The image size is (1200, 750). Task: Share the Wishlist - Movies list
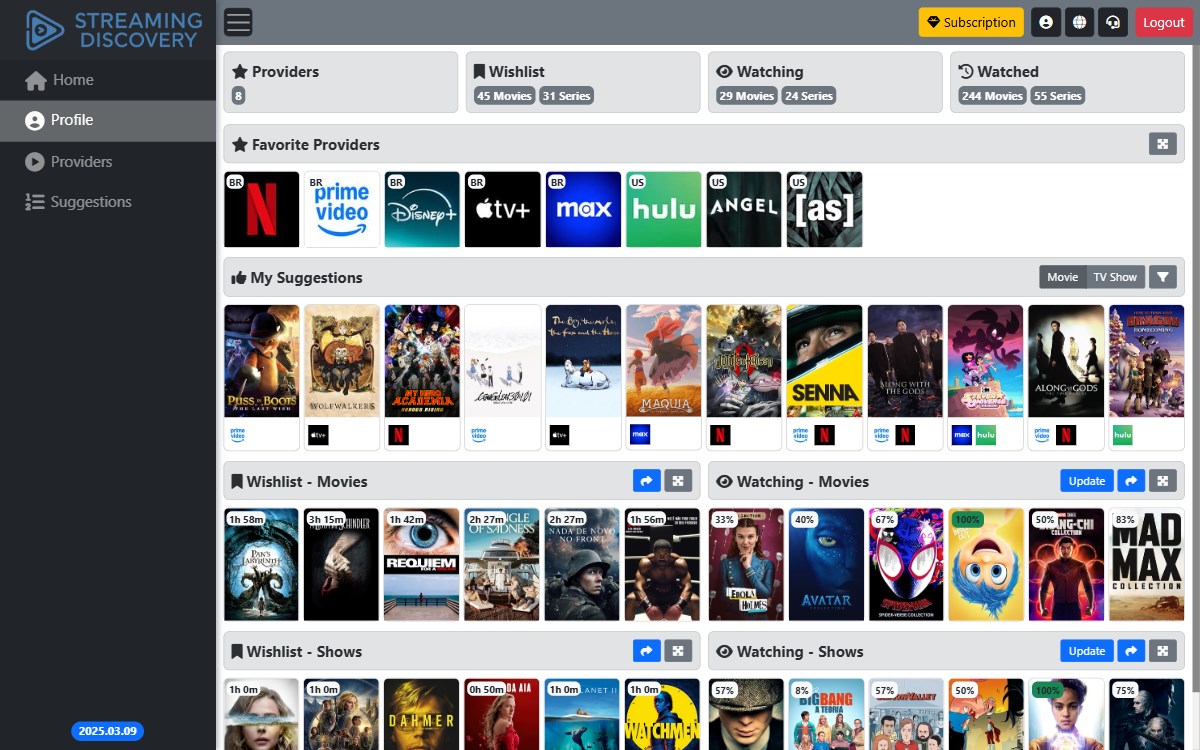tap(646, 481)
